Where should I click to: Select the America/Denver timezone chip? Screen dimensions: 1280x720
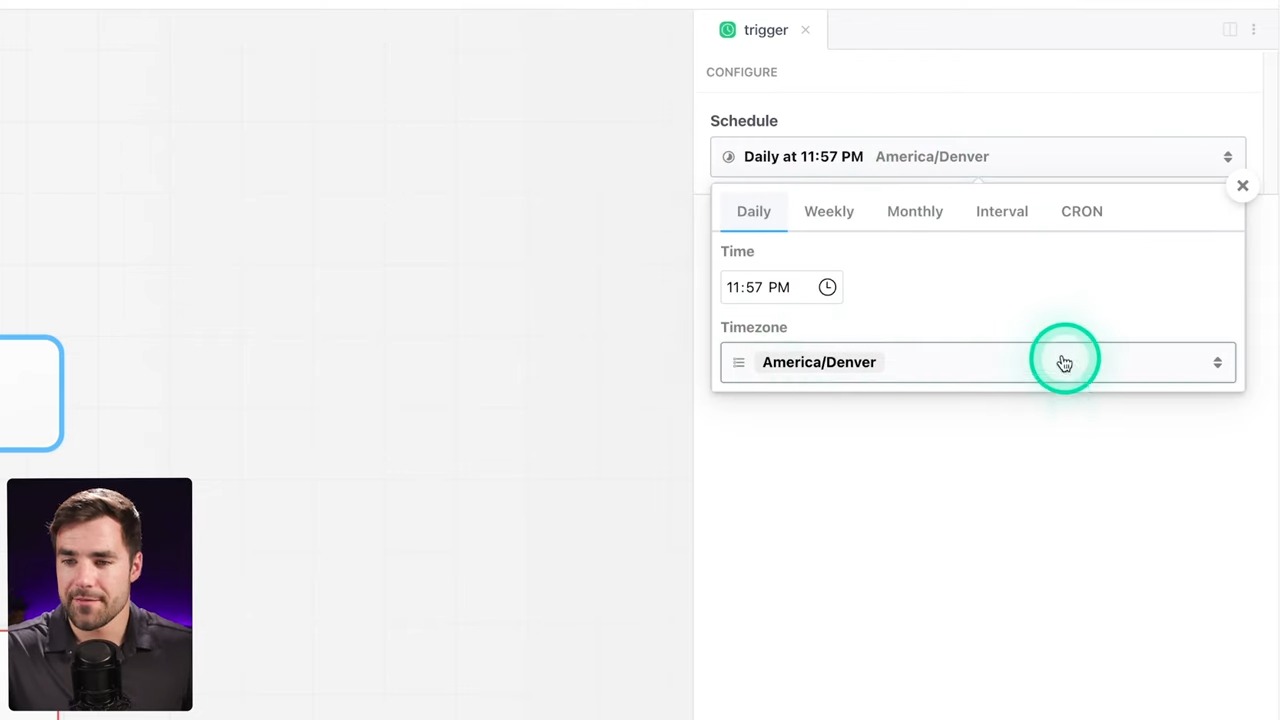(818, 362)
